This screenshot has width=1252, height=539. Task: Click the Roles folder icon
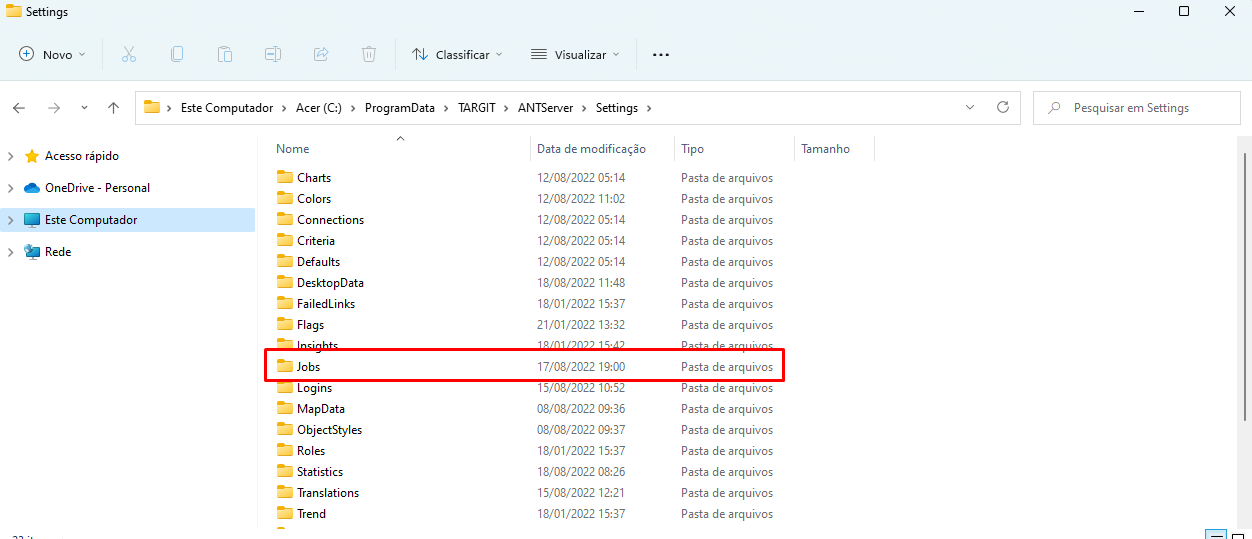285,450
